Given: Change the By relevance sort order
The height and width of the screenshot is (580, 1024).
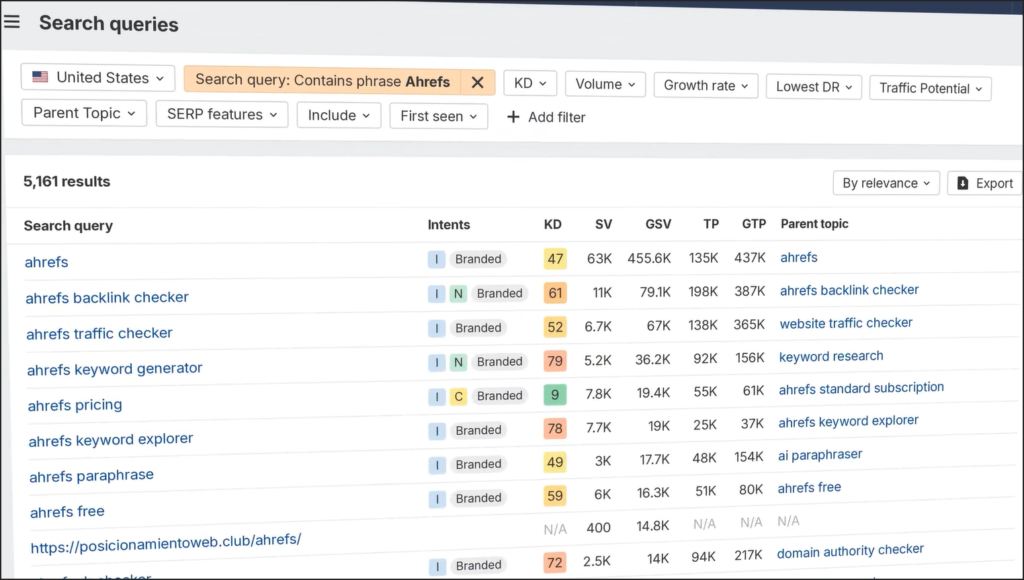Looking at the screenshot, I should click(886, 184).
